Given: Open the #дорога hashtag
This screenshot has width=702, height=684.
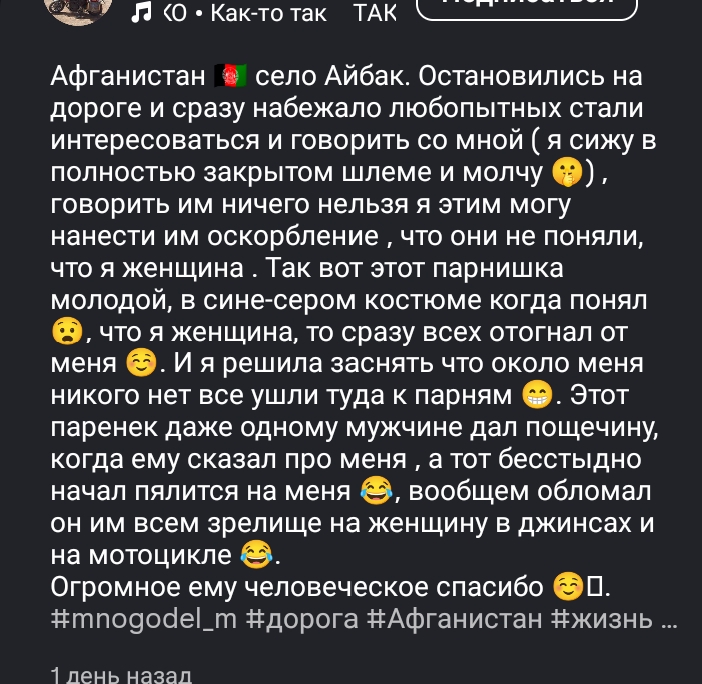Looking at the screenshot, I should click(x=303, y=619).
